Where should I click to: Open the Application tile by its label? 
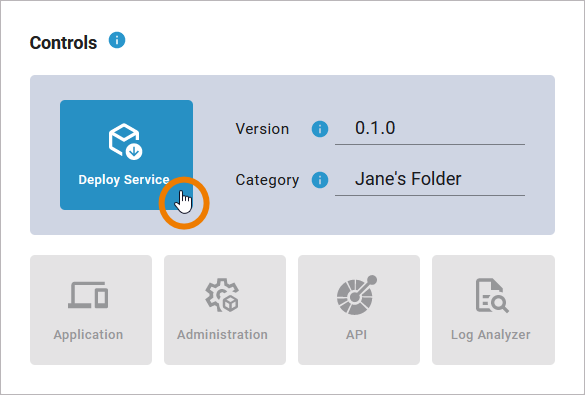coord(88,335)
